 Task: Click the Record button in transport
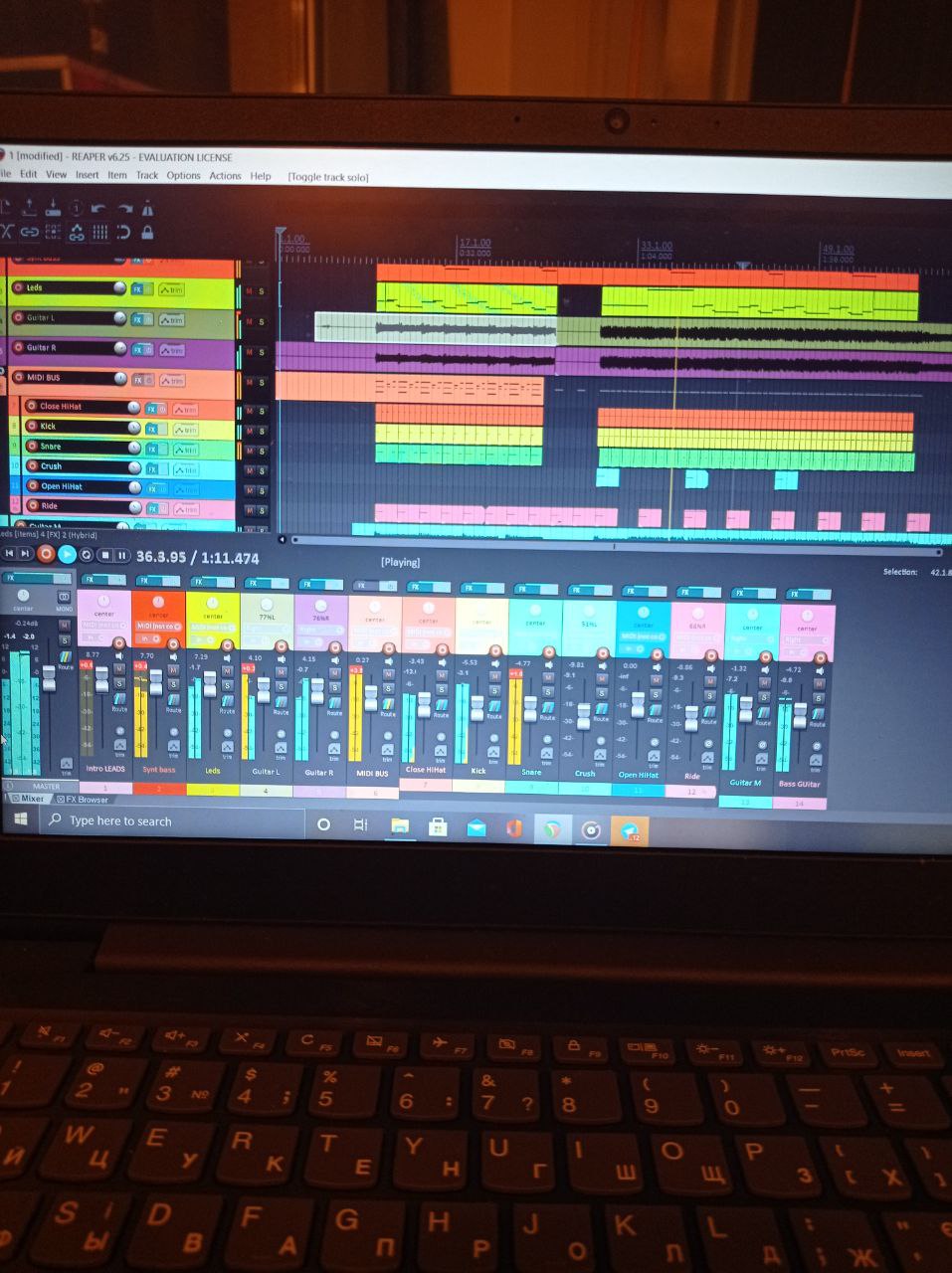point(46,554)
